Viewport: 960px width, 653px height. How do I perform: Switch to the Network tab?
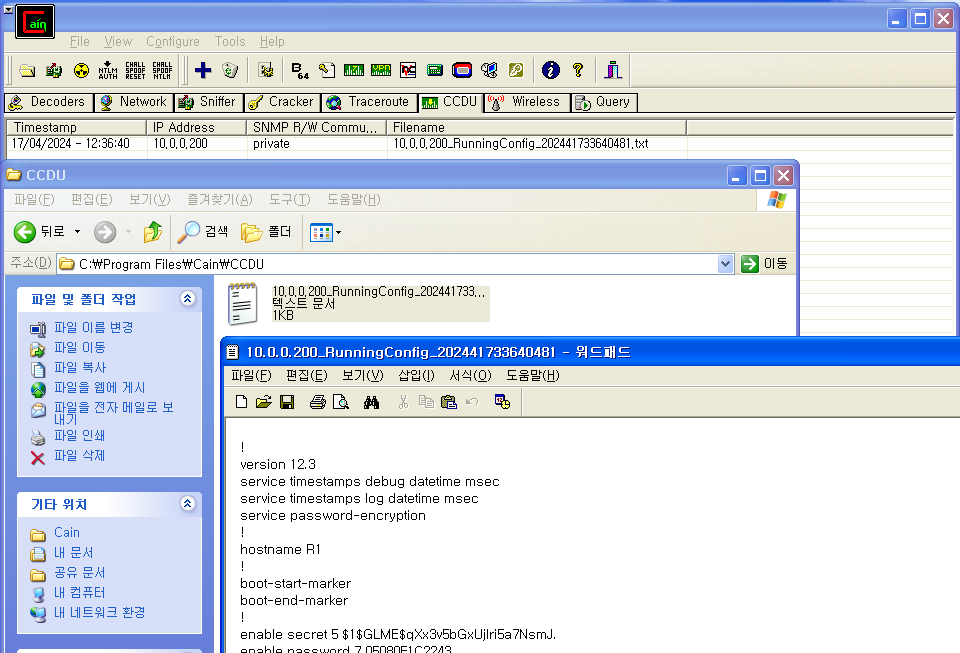pyautogui.click(x=133, y=102)
